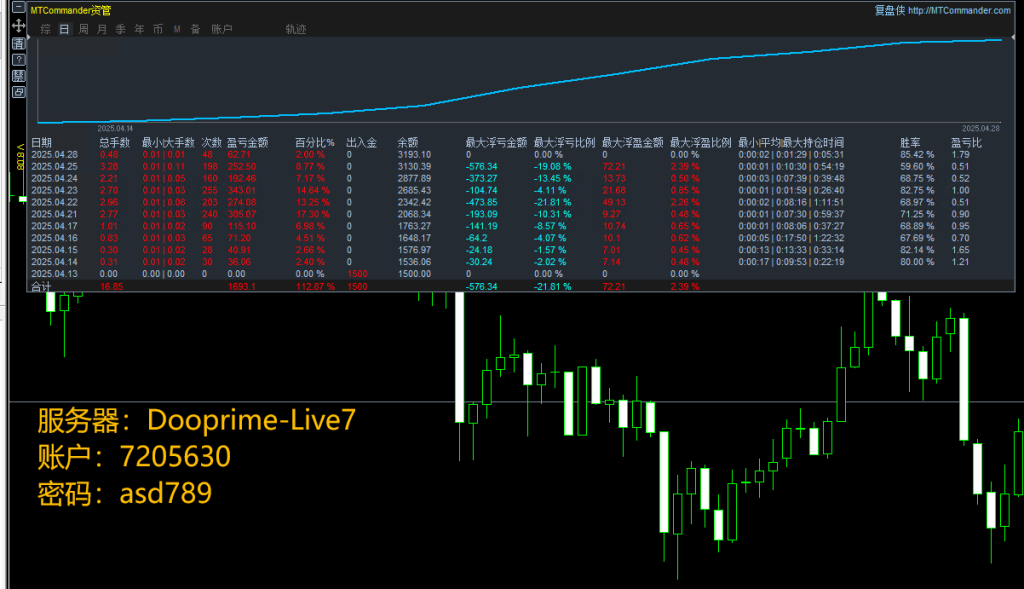Click the four-arrow move panel icon
The width and height of the screenshot is (1024, 589).
18,25
